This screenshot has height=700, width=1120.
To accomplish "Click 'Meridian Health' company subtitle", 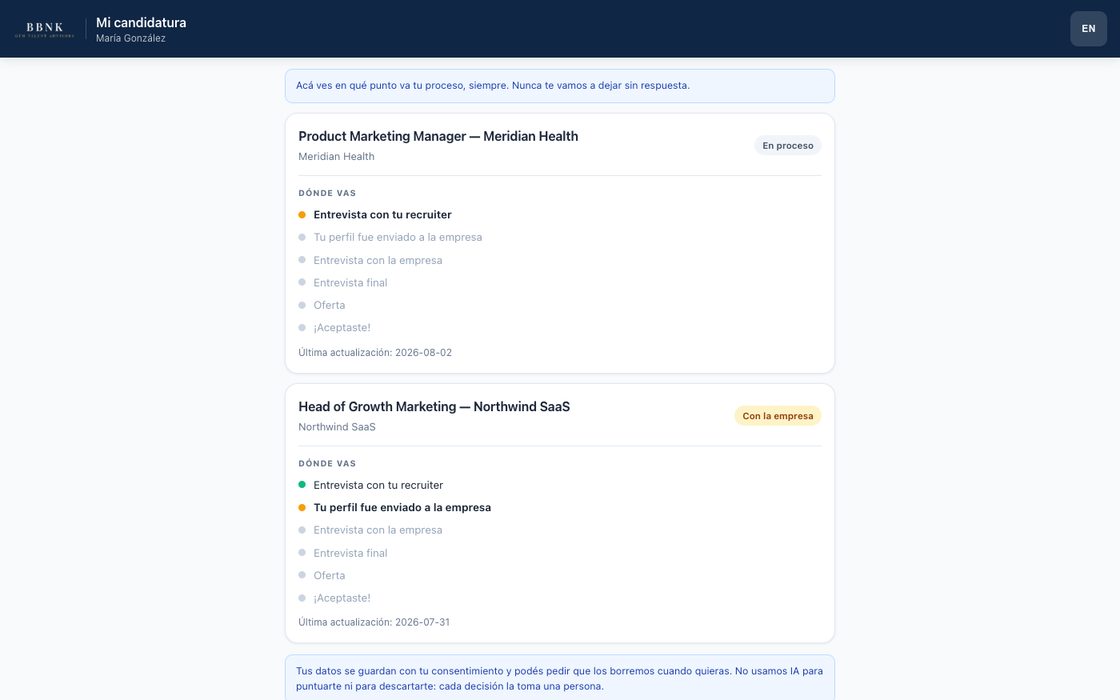I will point(336,156).
